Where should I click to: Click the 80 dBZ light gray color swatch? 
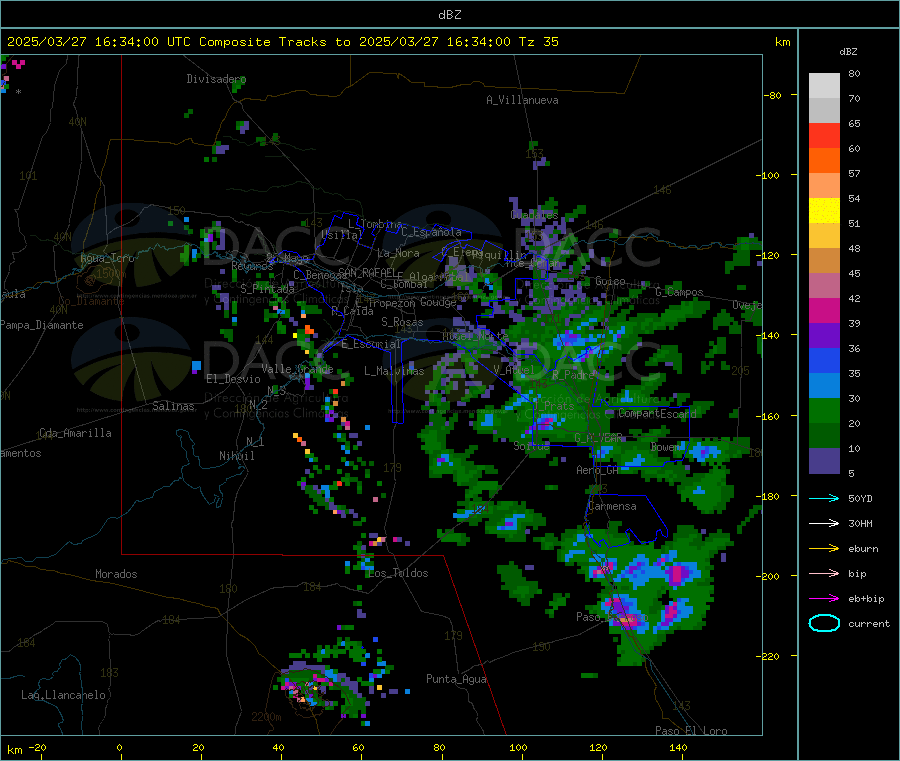pyautogui.click(x=824, y=86)
